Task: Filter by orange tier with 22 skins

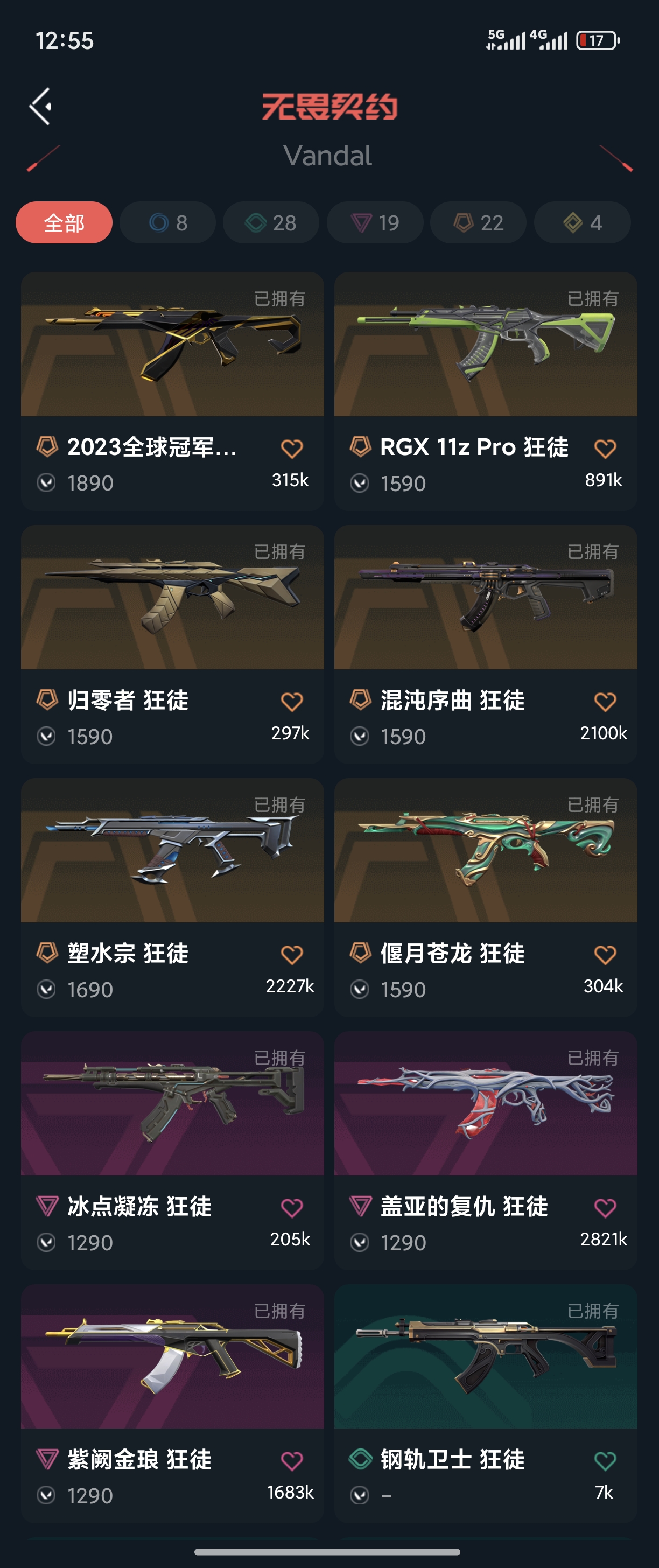Action: [x=478, y=223]
